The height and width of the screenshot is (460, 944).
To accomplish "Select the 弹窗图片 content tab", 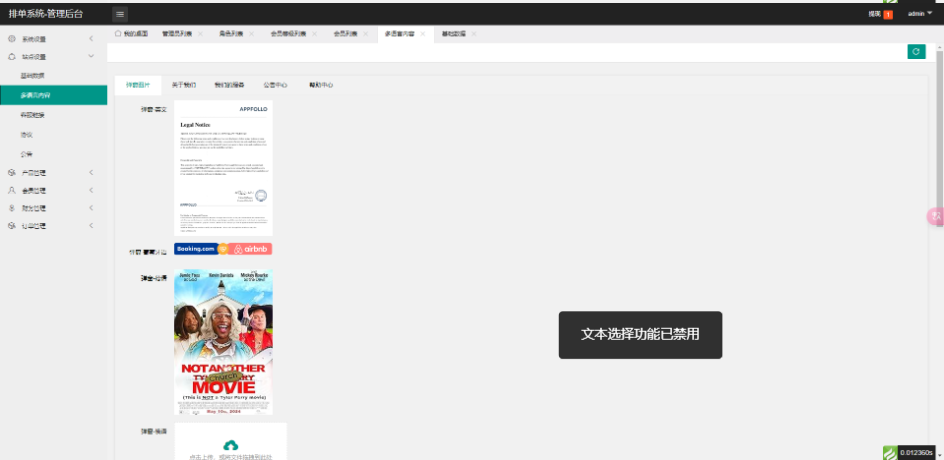I will tap(138, 85).
